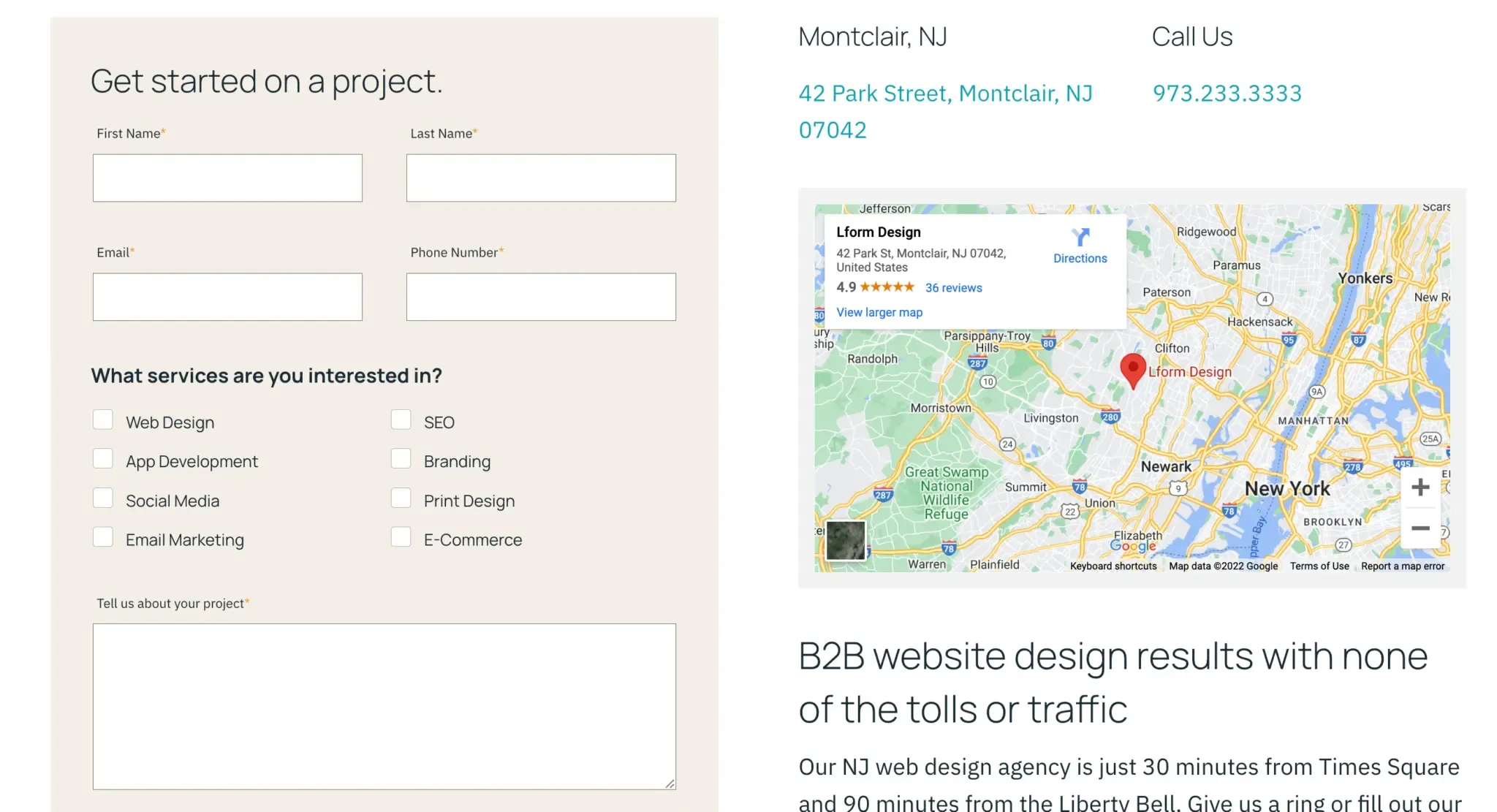This screenshot has height=812, width=1497.
Task: Check the Email Marketing checkbox
Action: (103, 536)
